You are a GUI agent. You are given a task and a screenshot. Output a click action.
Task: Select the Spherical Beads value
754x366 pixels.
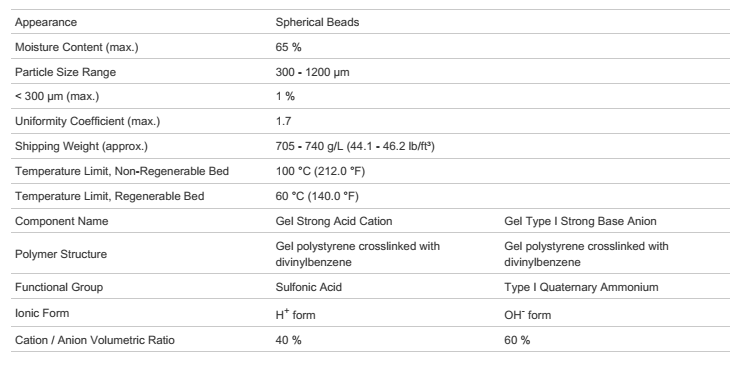tap(317, 22)
